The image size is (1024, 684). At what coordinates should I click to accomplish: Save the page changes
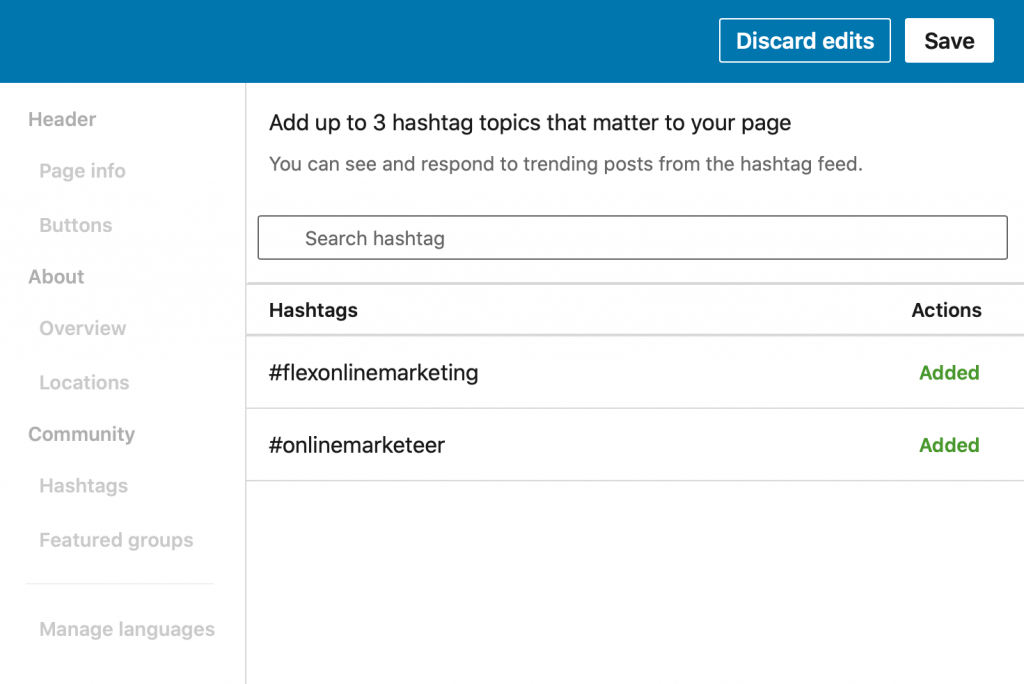coord(948,41)
